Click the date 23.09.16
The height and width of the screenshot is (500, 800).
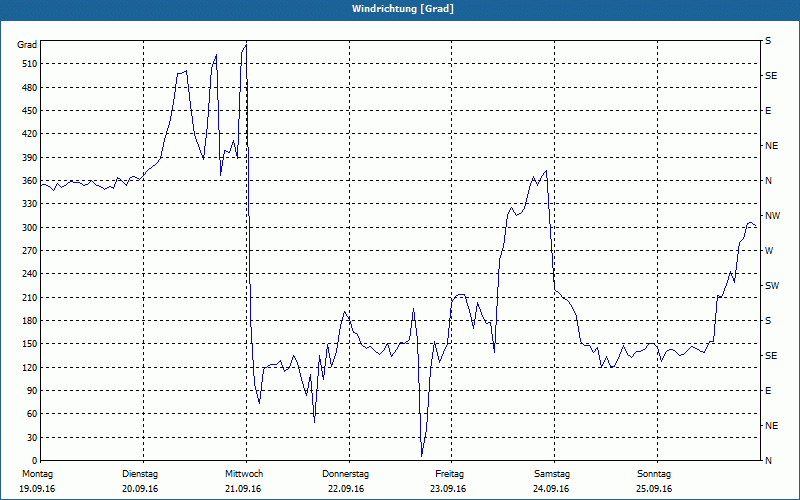tap(448, 489)
